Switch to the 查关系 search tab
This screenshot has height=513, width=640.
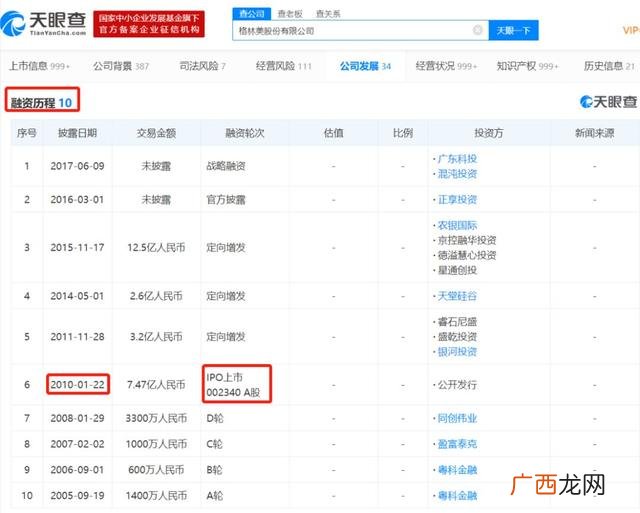328,14
